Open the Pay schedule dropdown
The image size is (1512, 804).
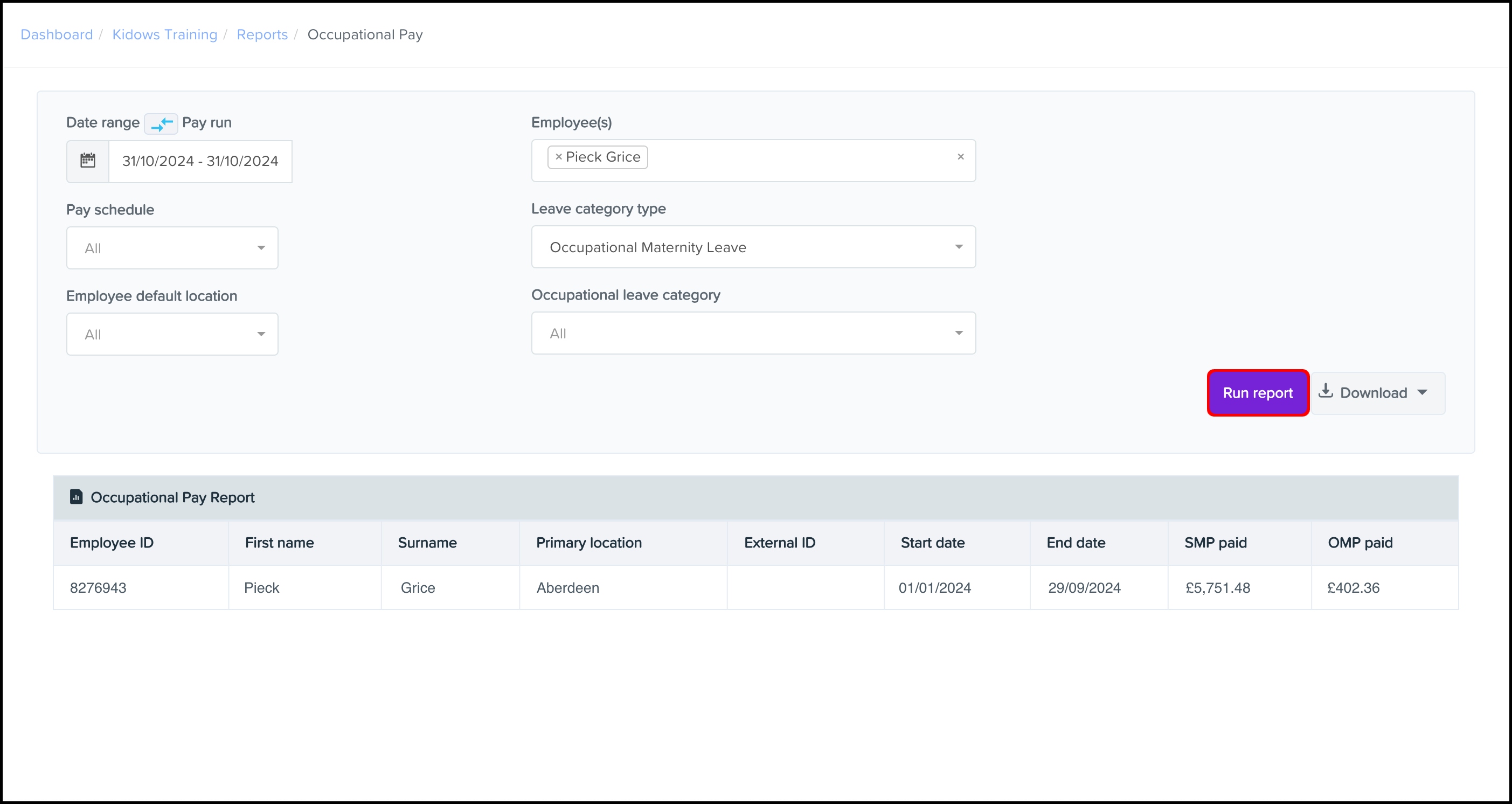[172, 248]
